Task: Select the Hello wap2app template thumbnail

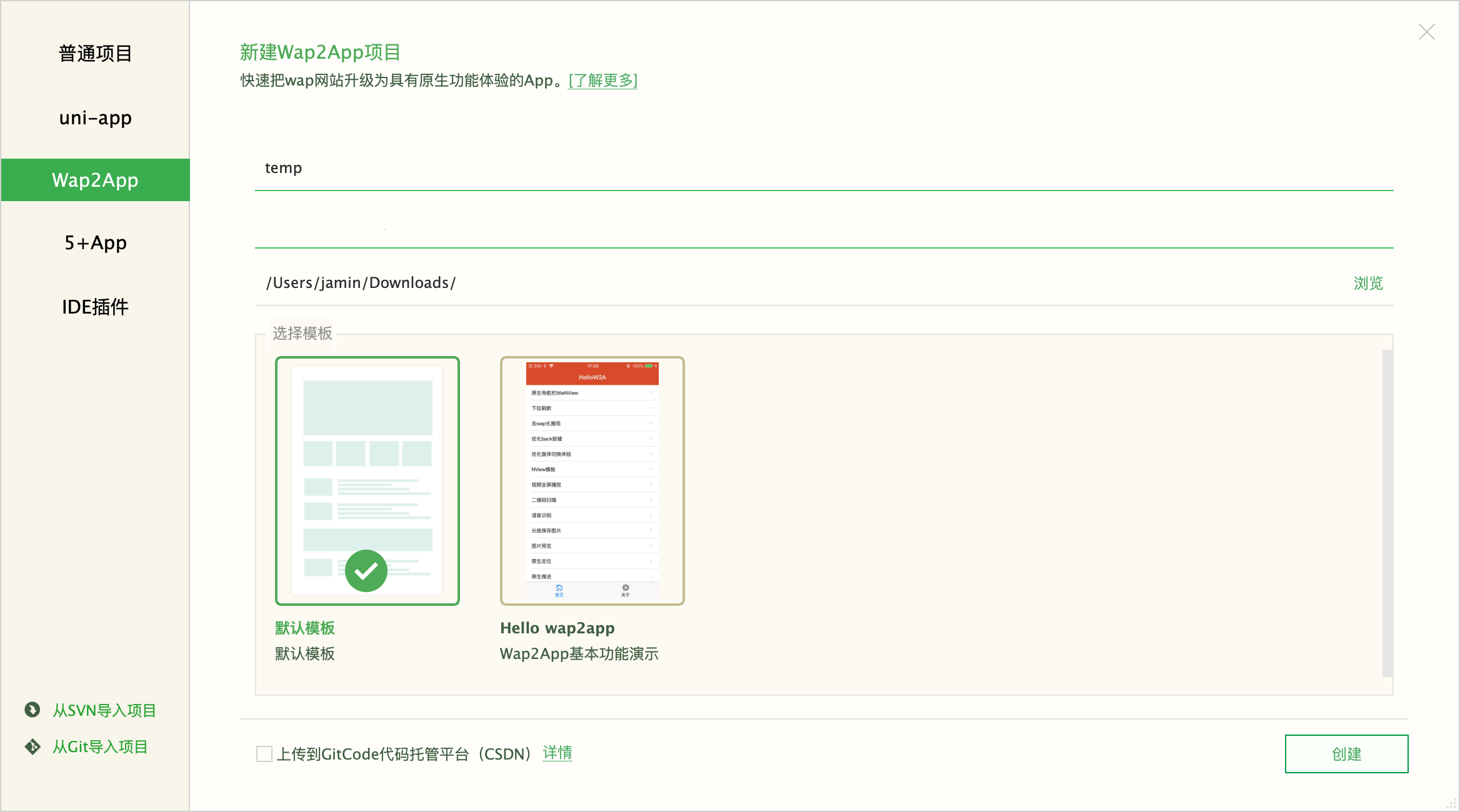Action: pyautogui.click(x=592, y=480)
